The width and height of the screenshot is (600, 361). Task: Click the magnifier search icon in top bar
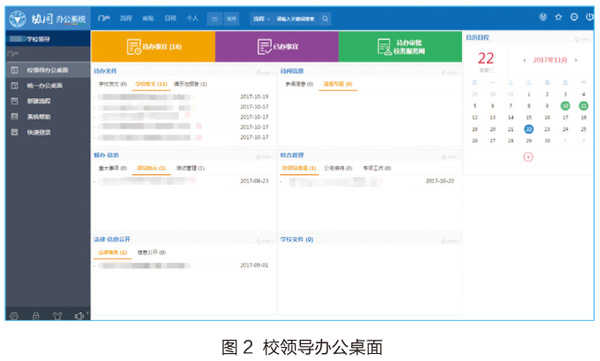tap(325, 19)
